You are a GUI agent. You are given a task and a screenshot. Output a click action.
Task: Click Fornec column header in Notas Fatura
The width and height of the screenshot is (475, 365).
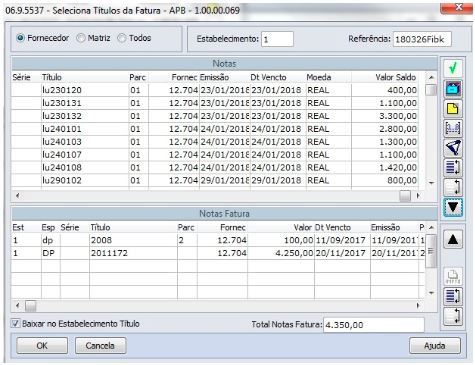tap(233, 227)
